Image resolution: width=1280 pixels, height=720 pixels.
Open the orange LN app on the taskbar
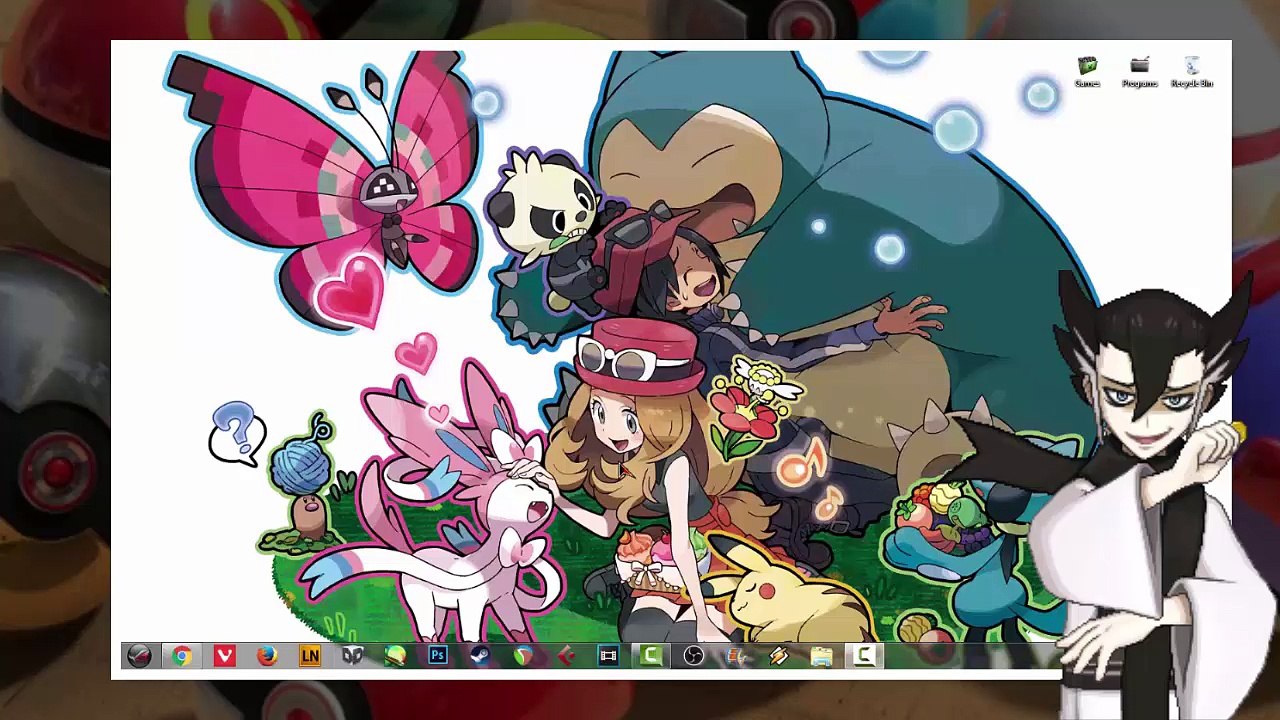pyautogui.click(x=310, y=656)
